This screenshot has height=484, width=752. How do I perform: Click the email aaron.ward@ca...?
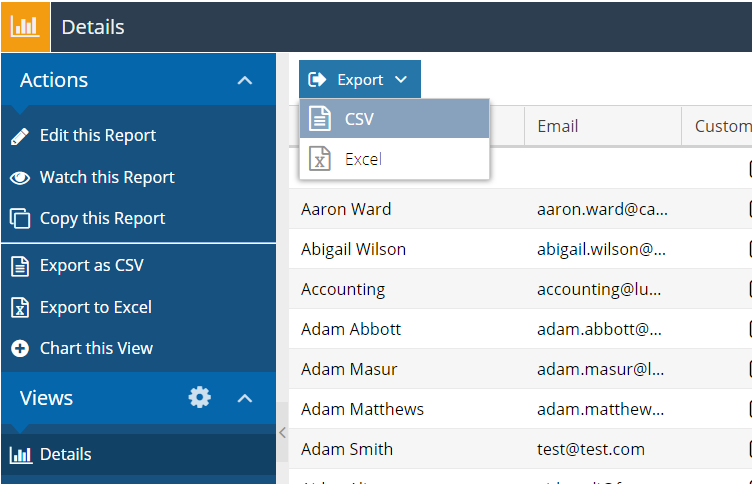coord(602,209)
